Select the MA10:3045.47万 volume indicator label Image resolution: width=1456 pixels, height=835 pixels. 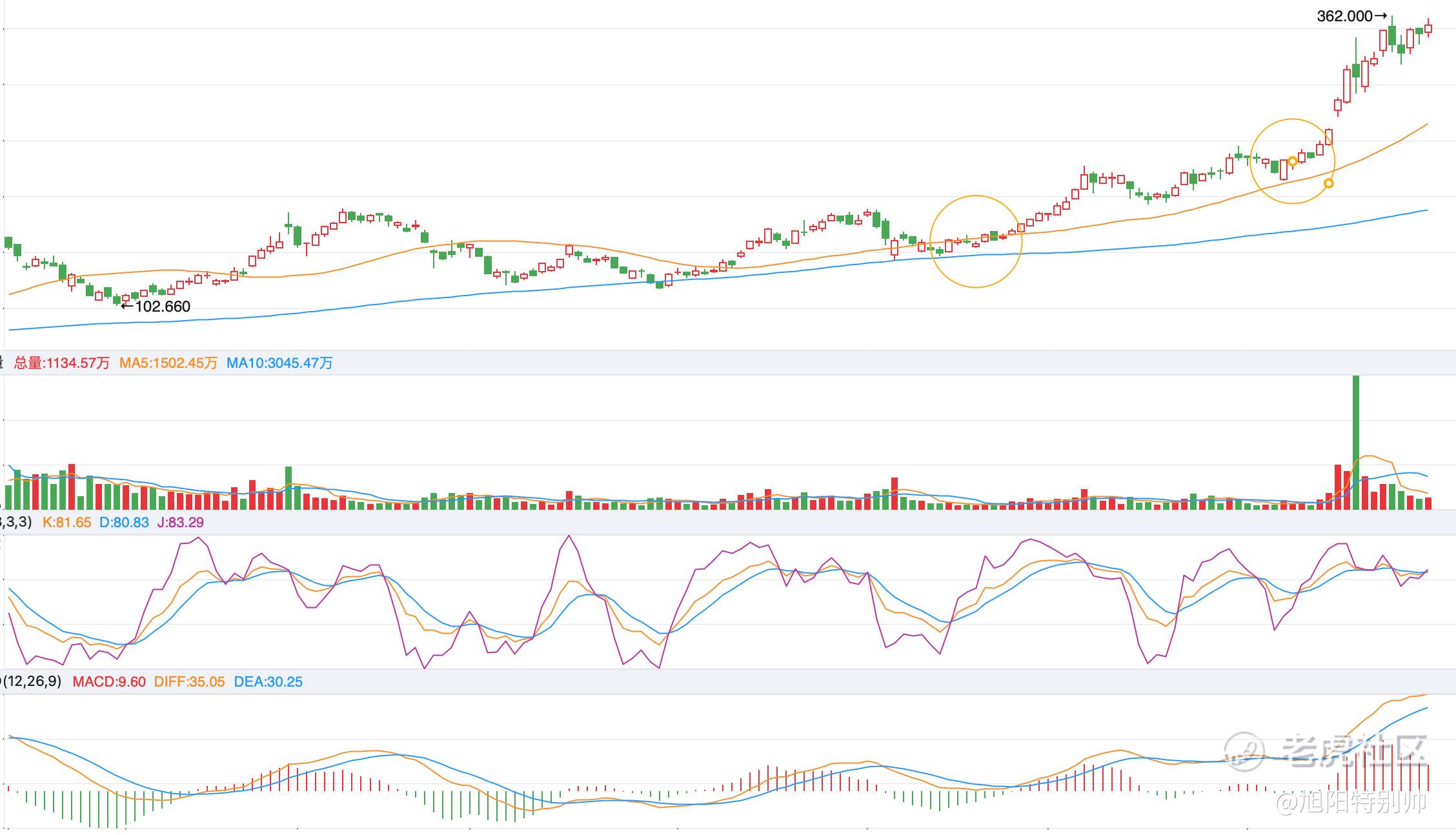click(x=279, y=363)
